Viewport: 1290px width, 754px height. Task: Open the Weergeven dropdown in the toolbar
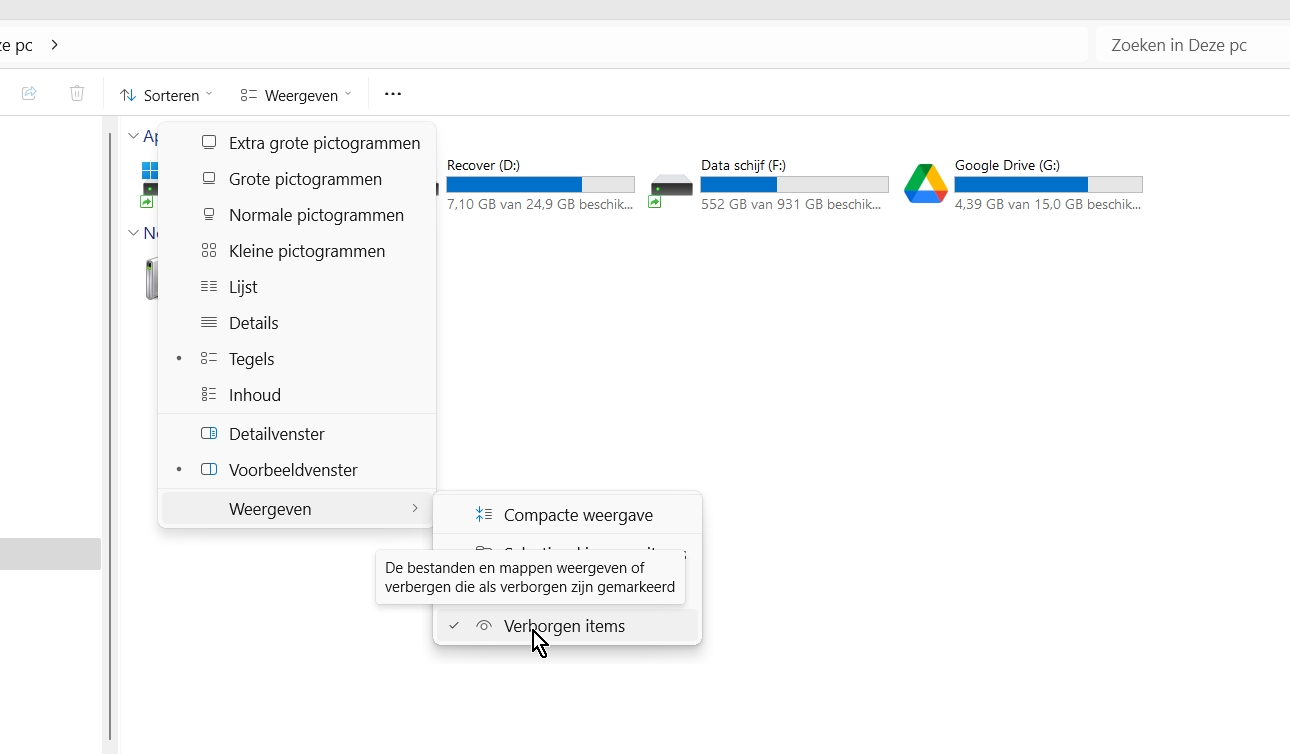296,95
